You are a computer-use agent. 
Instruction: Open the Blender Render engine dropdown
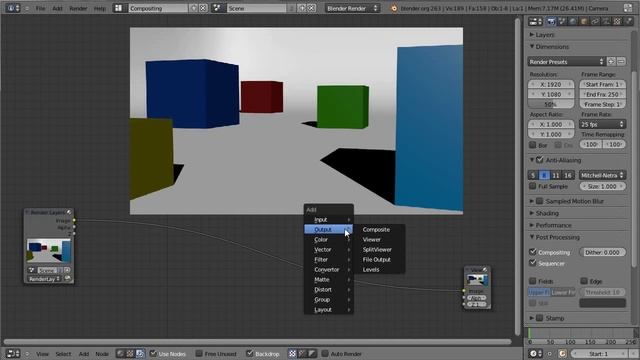point(353,8)
